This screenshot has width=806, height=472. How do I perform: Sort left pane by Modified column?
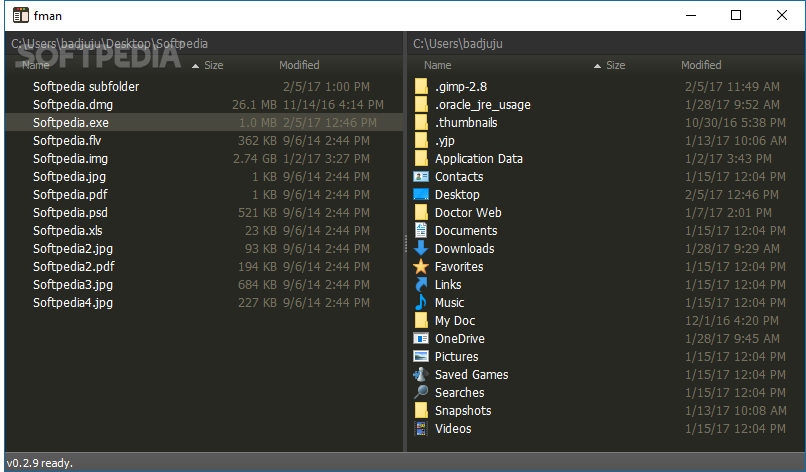point(299,65)
